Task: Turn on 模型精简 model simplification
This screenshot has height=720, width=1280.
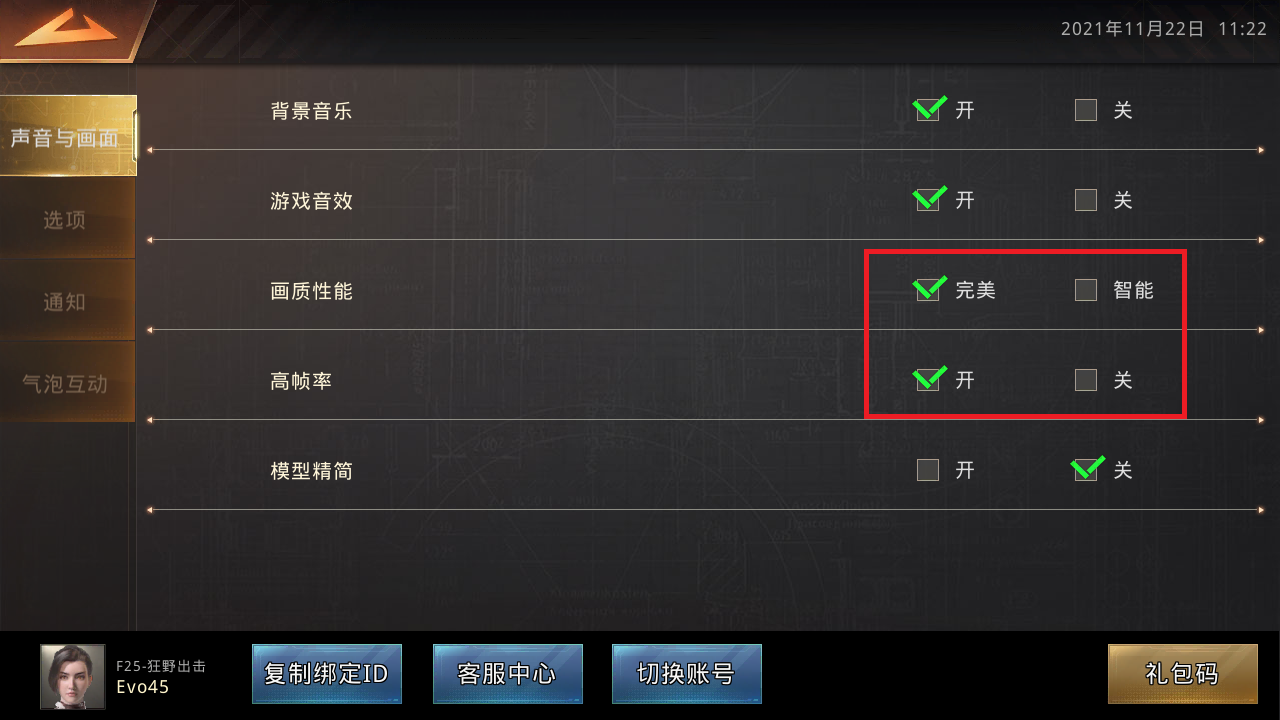Action: click(928, 470)
